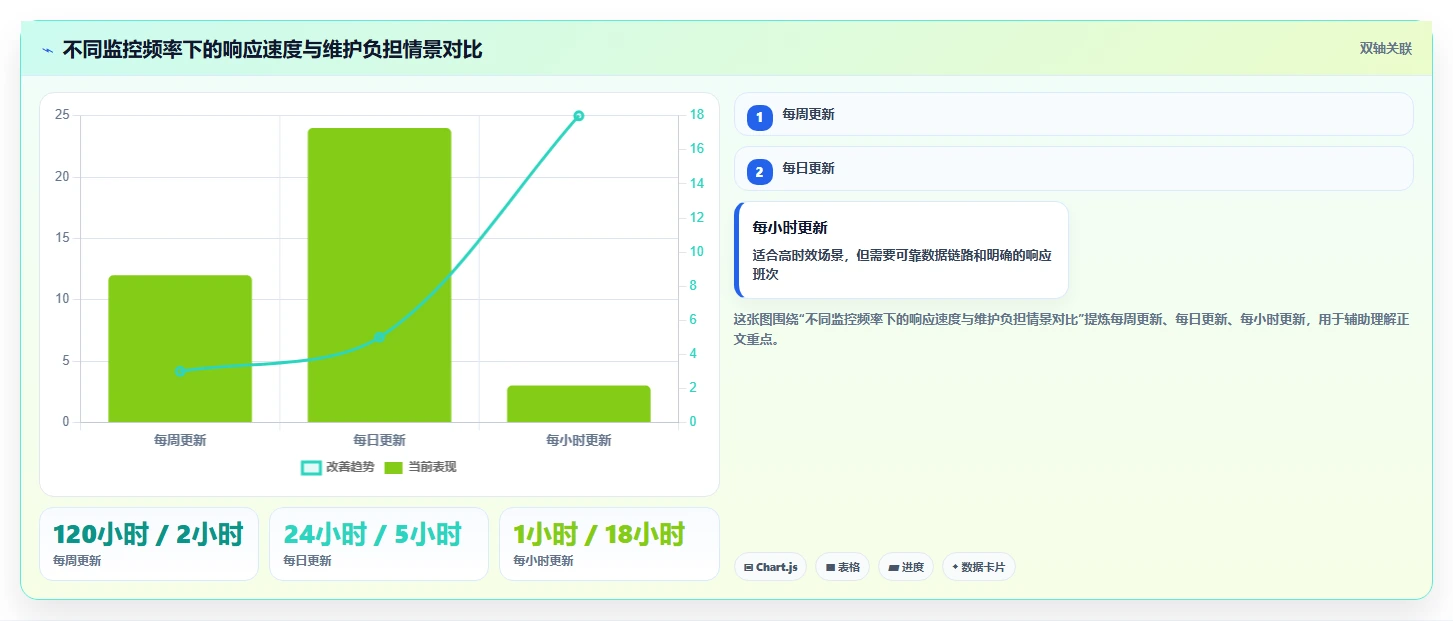This screenshot has height=621, width=1453.
Task: Click the chart title heading text
Action: (272, 49)
